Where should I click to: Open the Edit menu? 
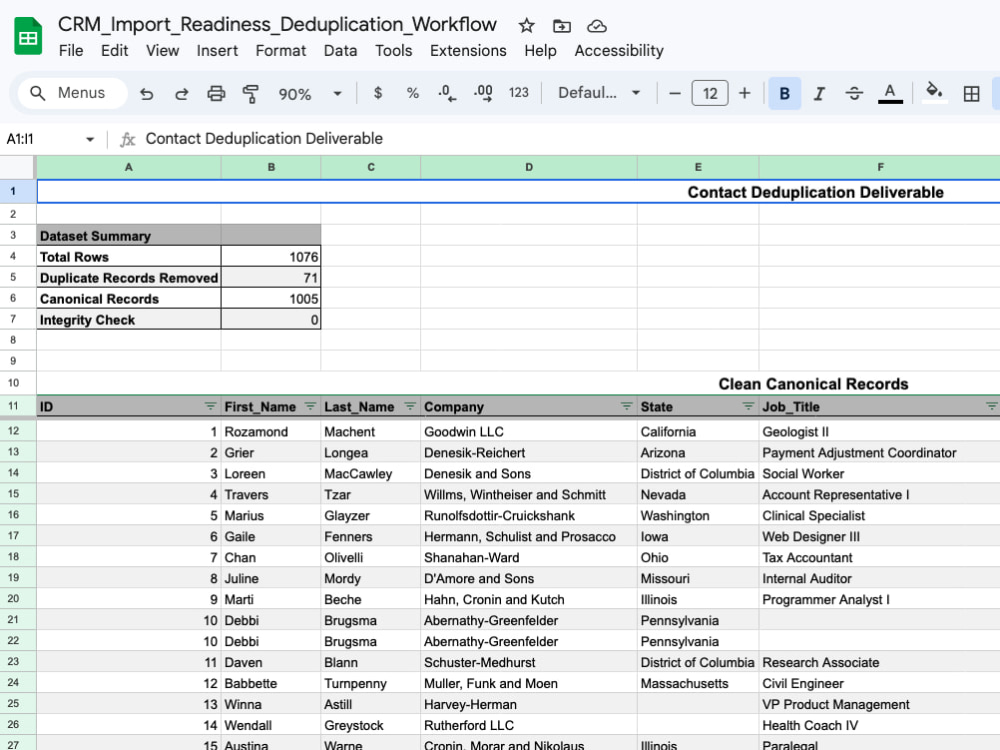[115, 50]
